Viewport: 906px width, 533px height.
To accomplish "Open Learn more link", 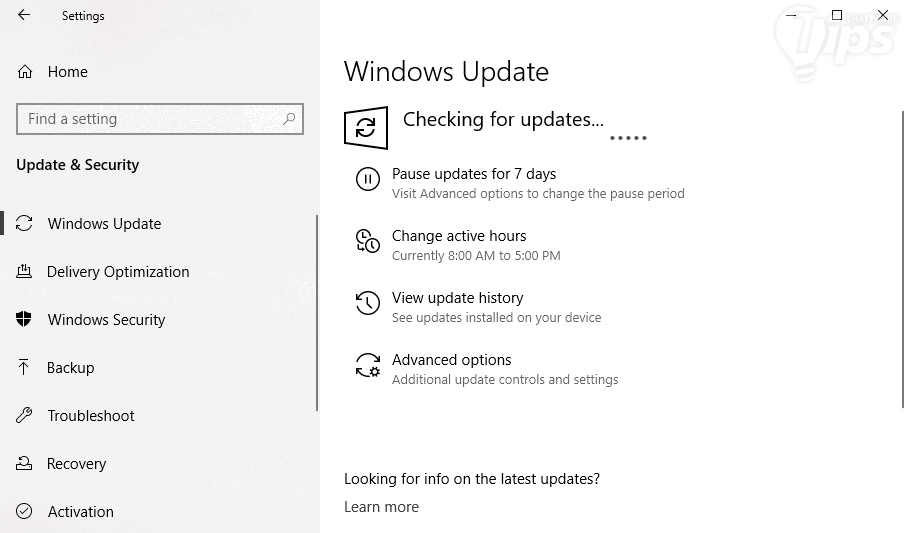I will point(381,507).
